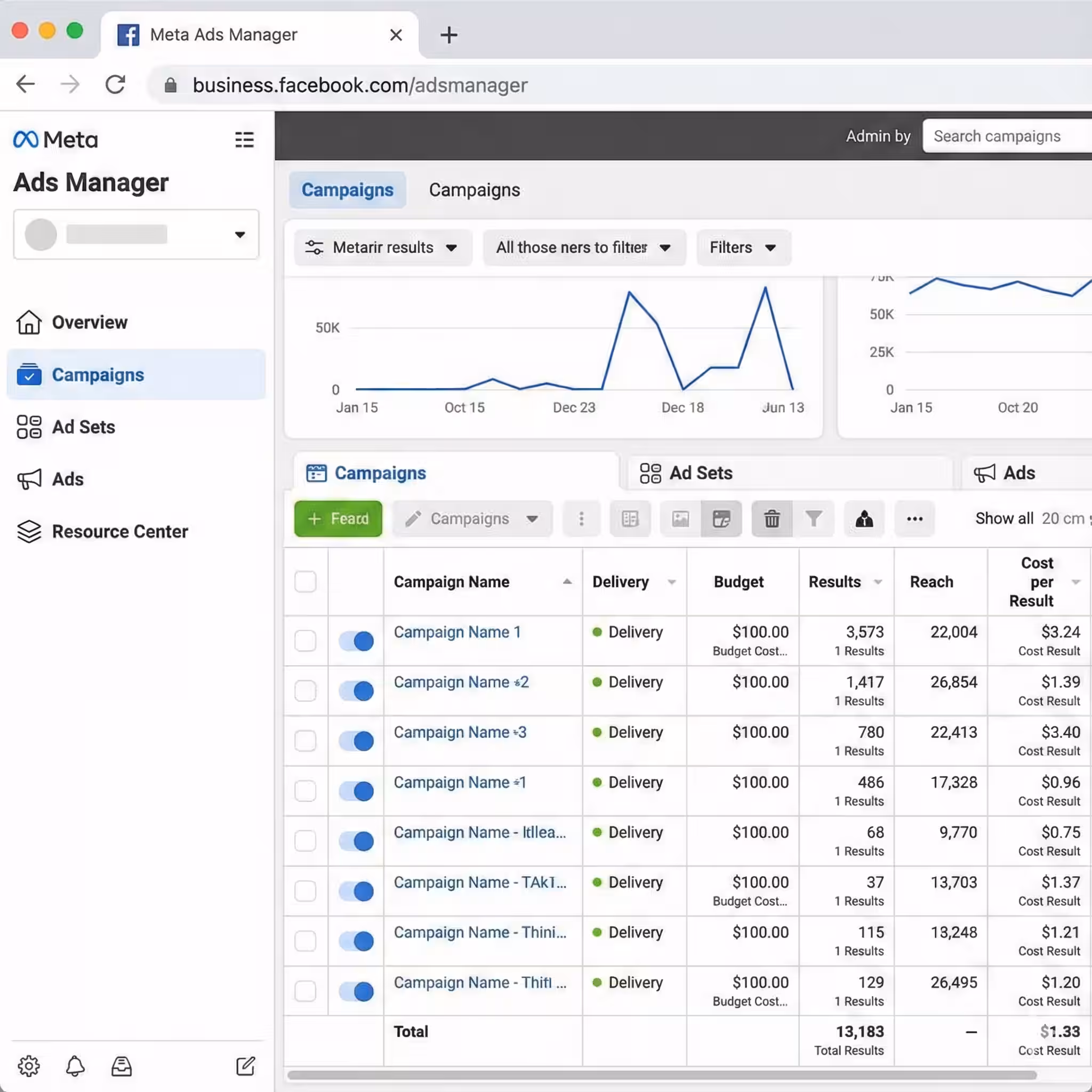The height and width of the screenshot is (1092, 1092).
Task: Open the Campaign Name - TAkT... link
Action: (479, 882)
